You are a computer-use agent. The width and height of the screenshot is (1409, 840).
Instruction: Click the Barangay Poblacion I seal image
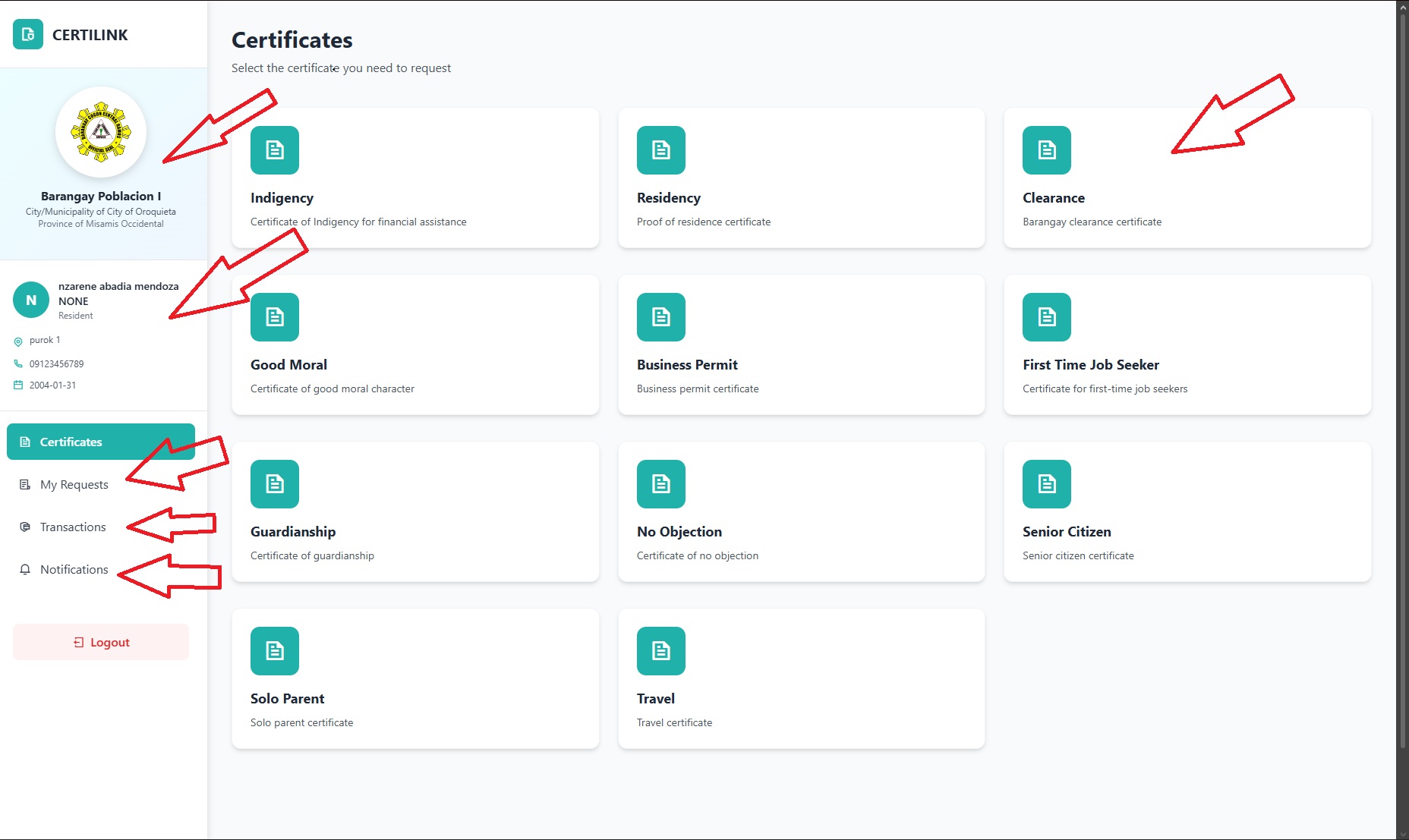100,131
